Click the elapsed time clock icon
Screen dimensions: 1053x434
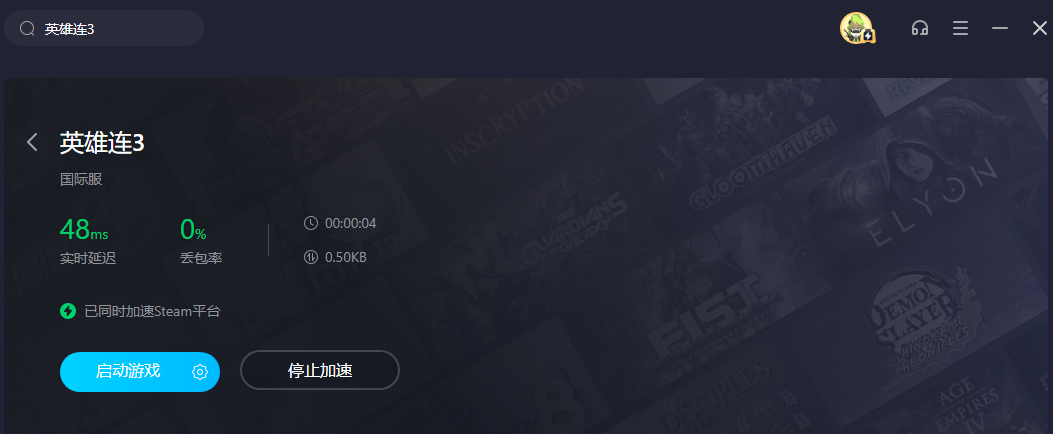tap(310, 223)
